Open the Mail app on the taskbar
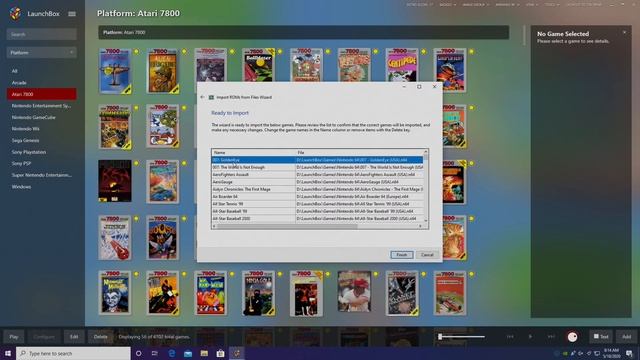This screenshot has width=640, height=360. click(188, 353)
